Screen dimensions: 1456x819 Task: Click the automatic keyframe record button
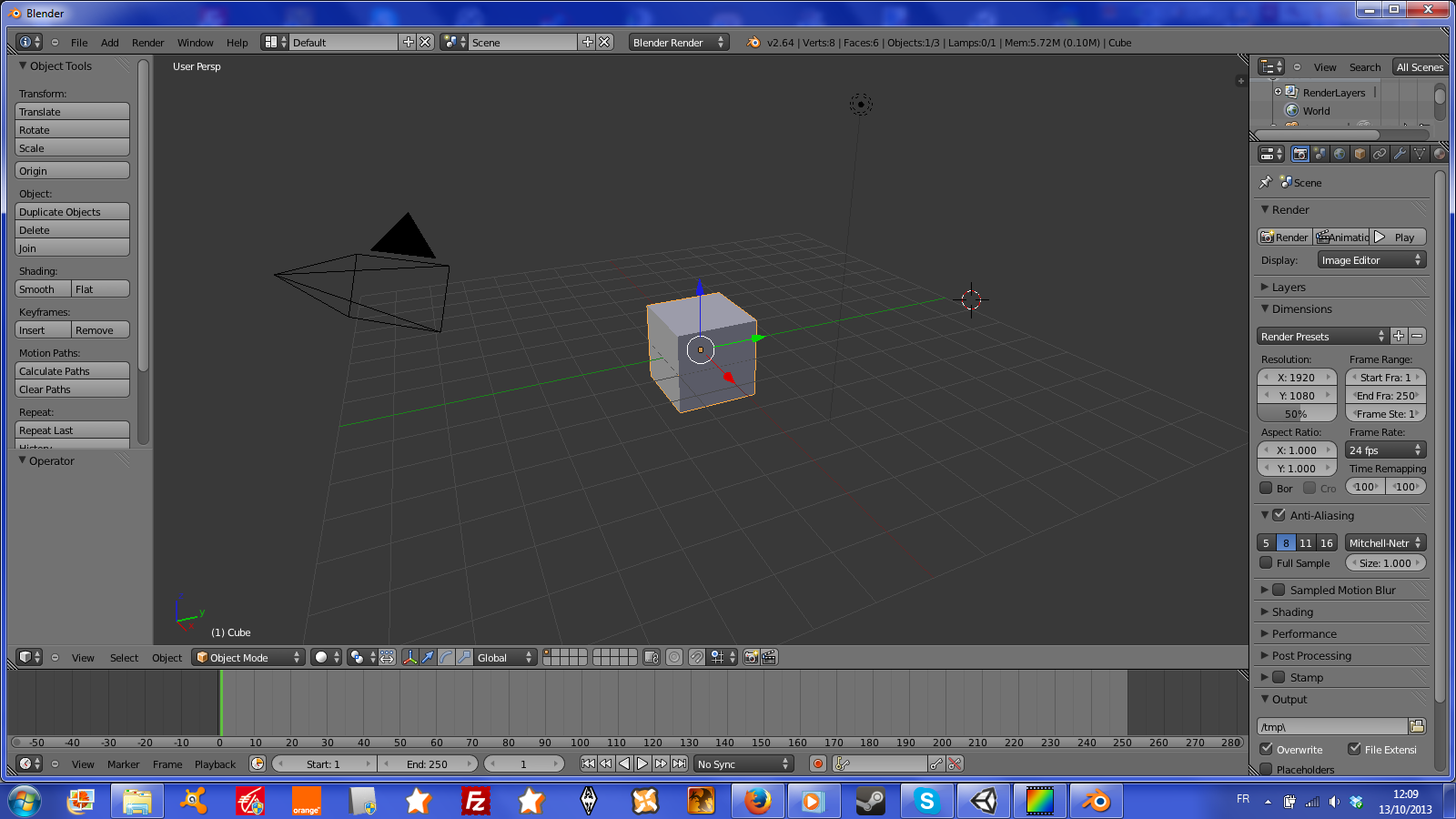(x=818, y=764)
